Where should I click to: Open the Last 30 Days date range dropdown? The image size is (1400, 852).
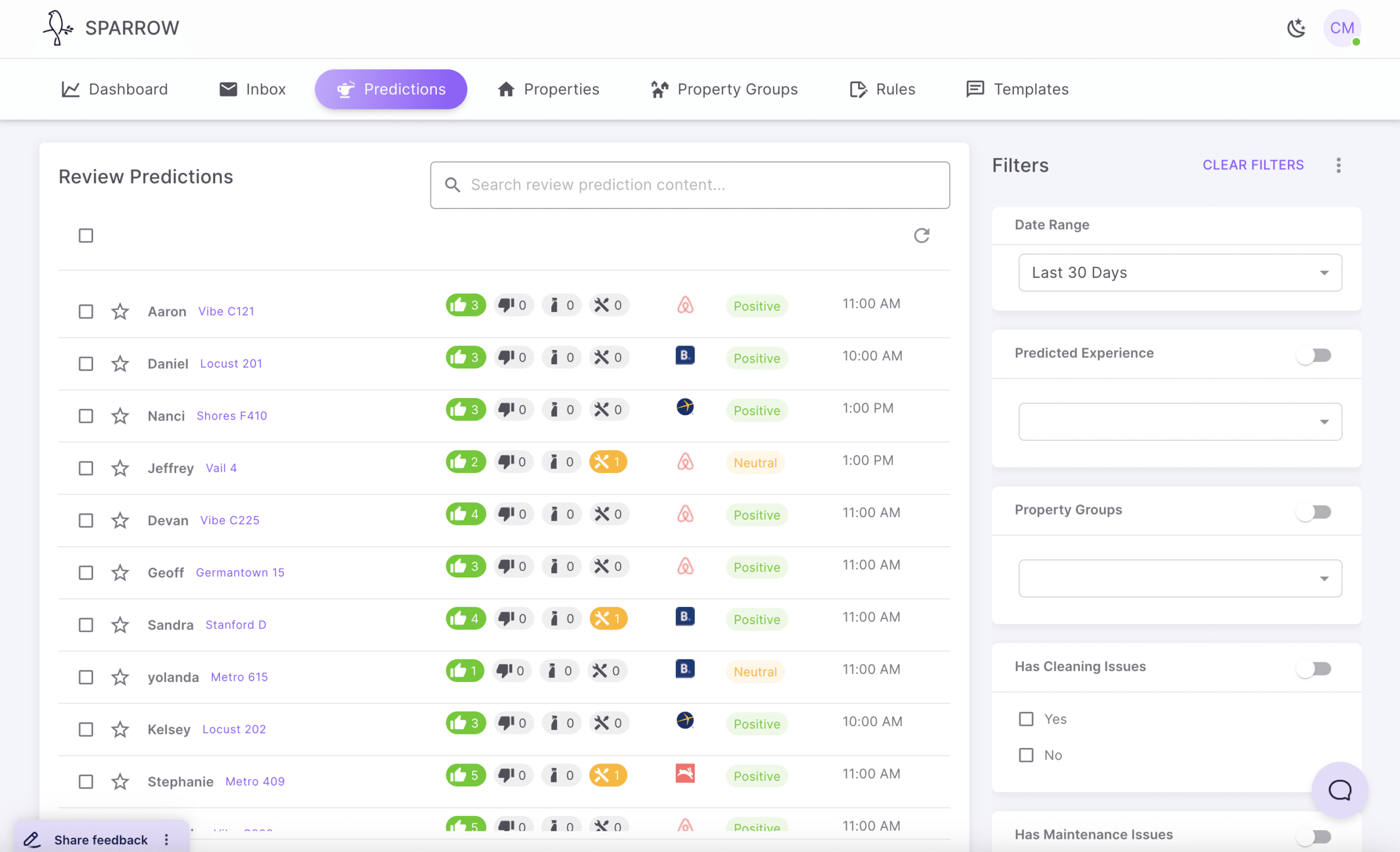click(x=1180, y=273)
